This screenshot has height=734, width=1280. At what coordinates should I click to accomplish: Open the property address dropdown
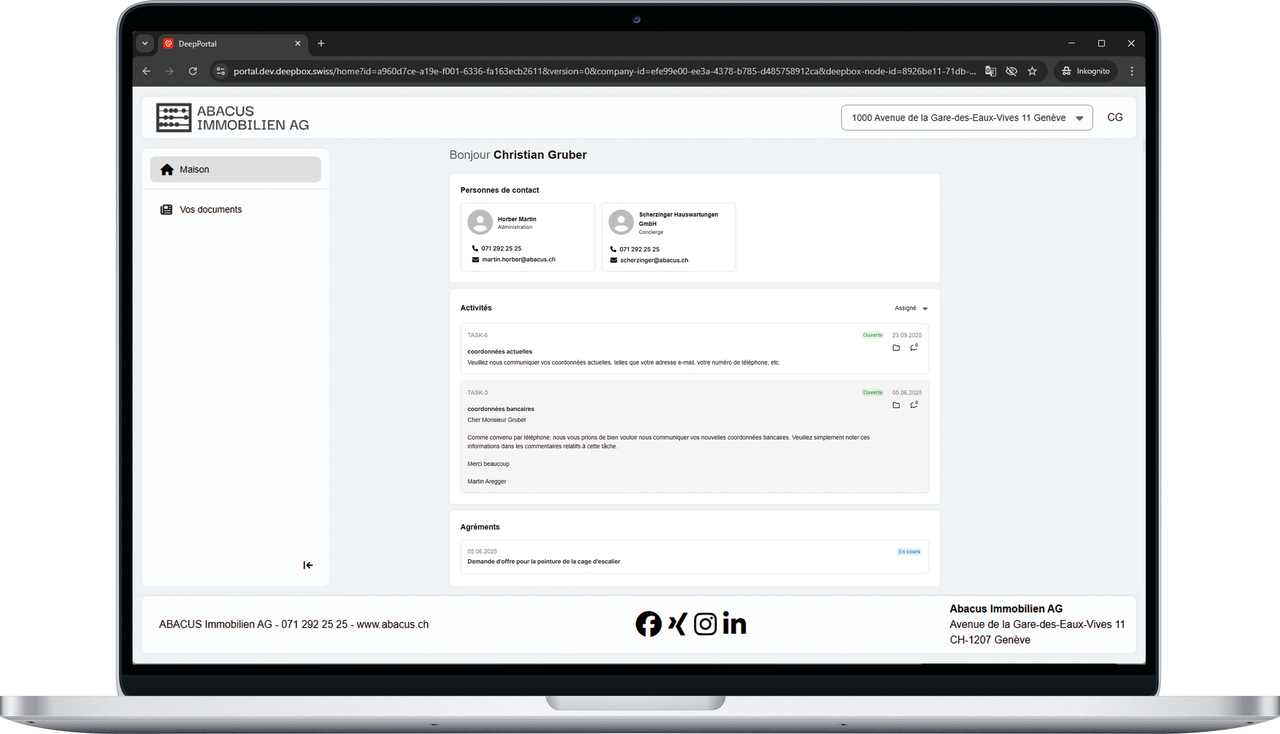966,118
